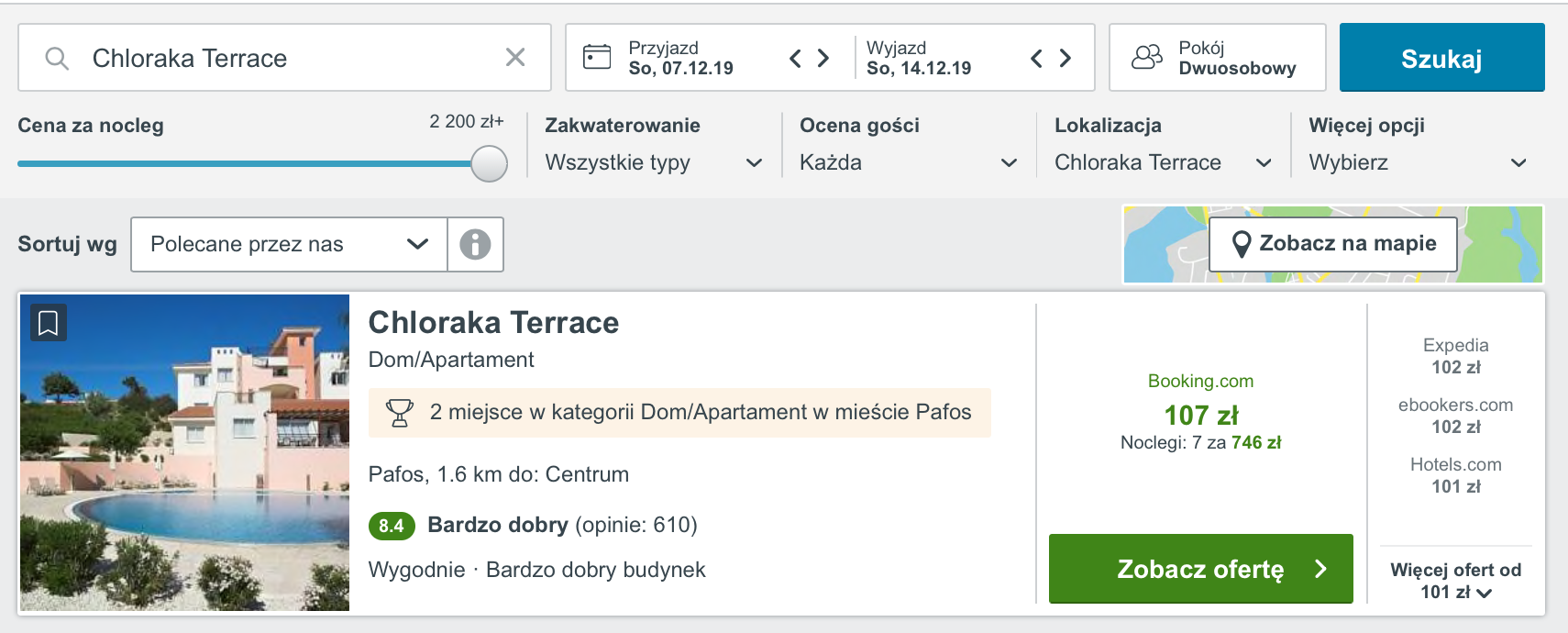
Task: Click the Noclegi: 7 za 746 zł text
Action: pos(1200,443)
